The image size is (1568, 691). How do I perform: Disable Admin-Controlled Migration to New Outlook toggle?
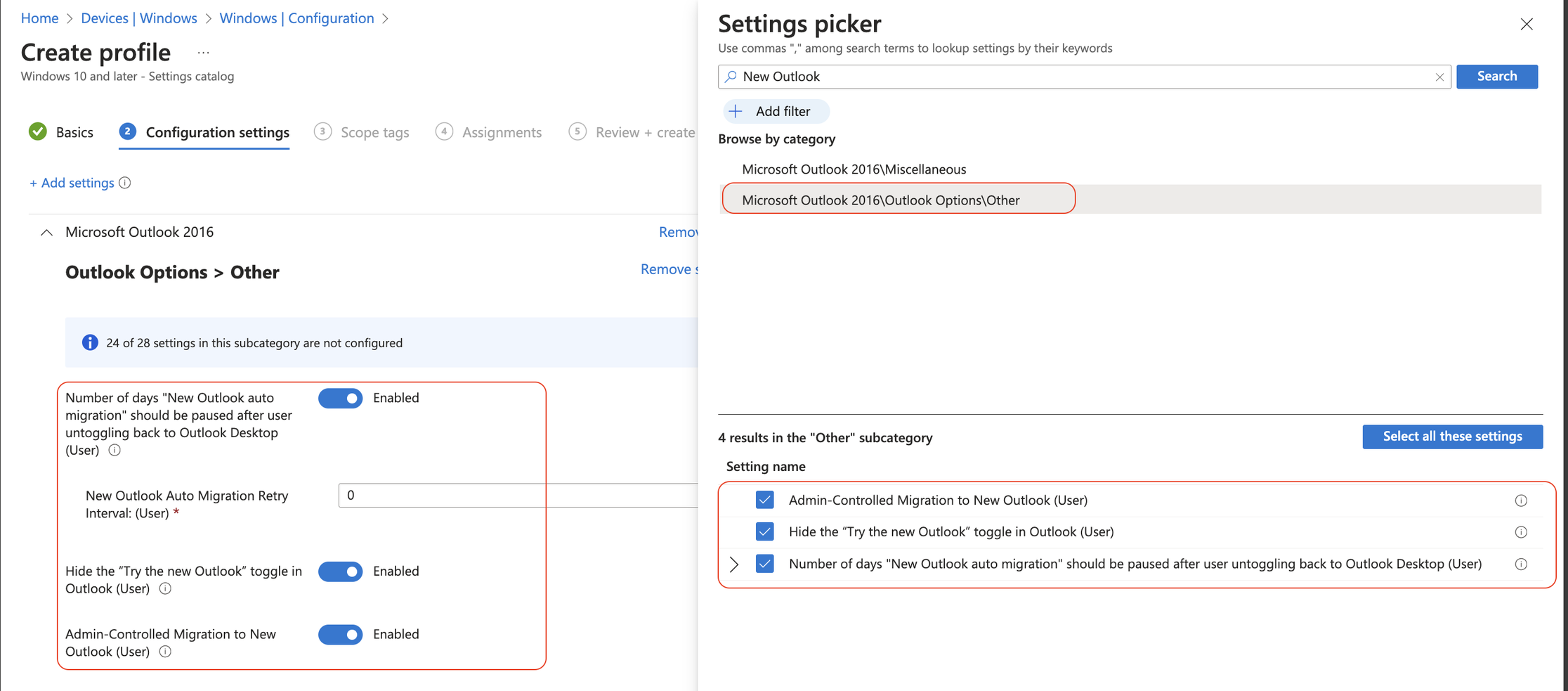click(x=340, y=634)
